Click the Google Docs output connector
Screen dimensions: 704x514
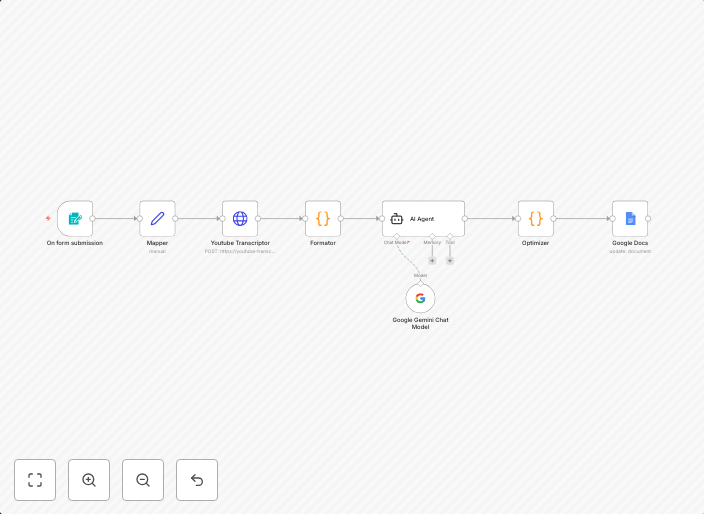(x=648, y=218)
